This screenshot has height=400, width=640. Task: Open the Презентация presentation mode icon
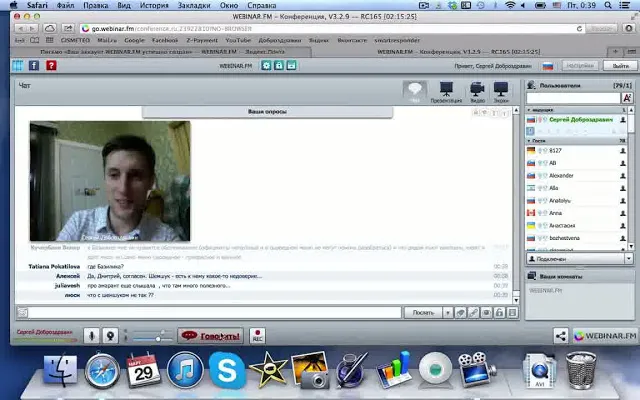[446, 91]
